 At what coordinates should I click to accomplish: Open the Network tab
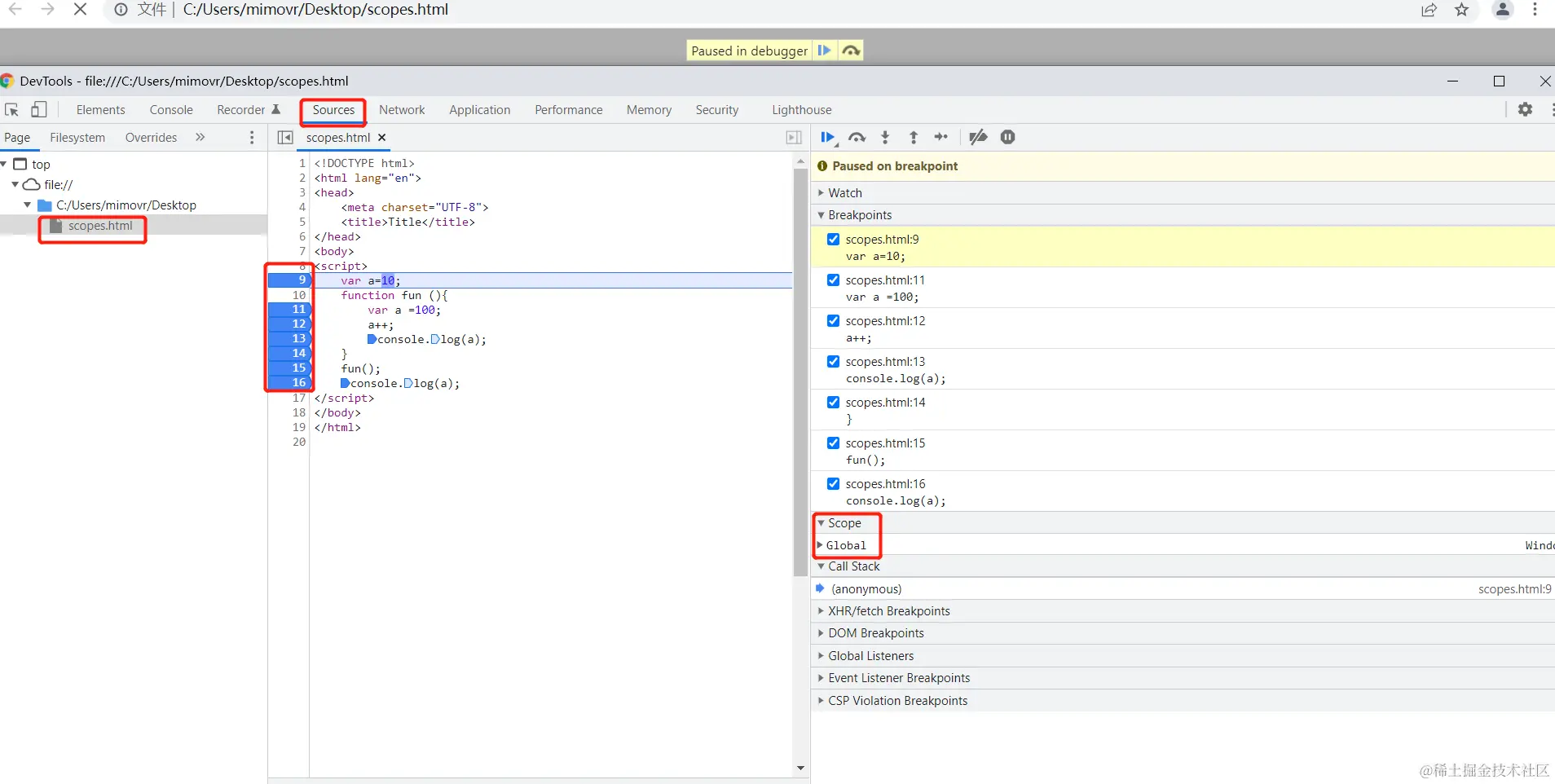point(402,110)
